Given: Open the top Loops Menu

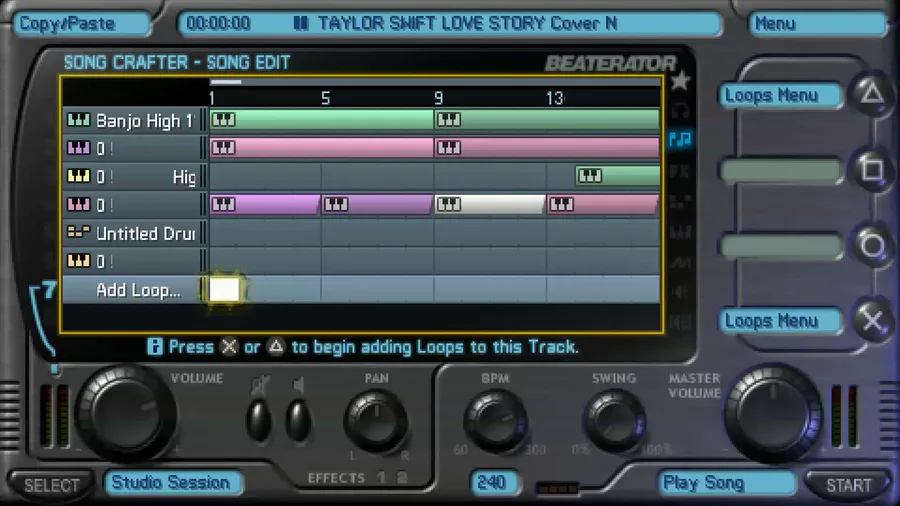Looking at the screenshot, I should pyautogui.click(x=780, y=95).
